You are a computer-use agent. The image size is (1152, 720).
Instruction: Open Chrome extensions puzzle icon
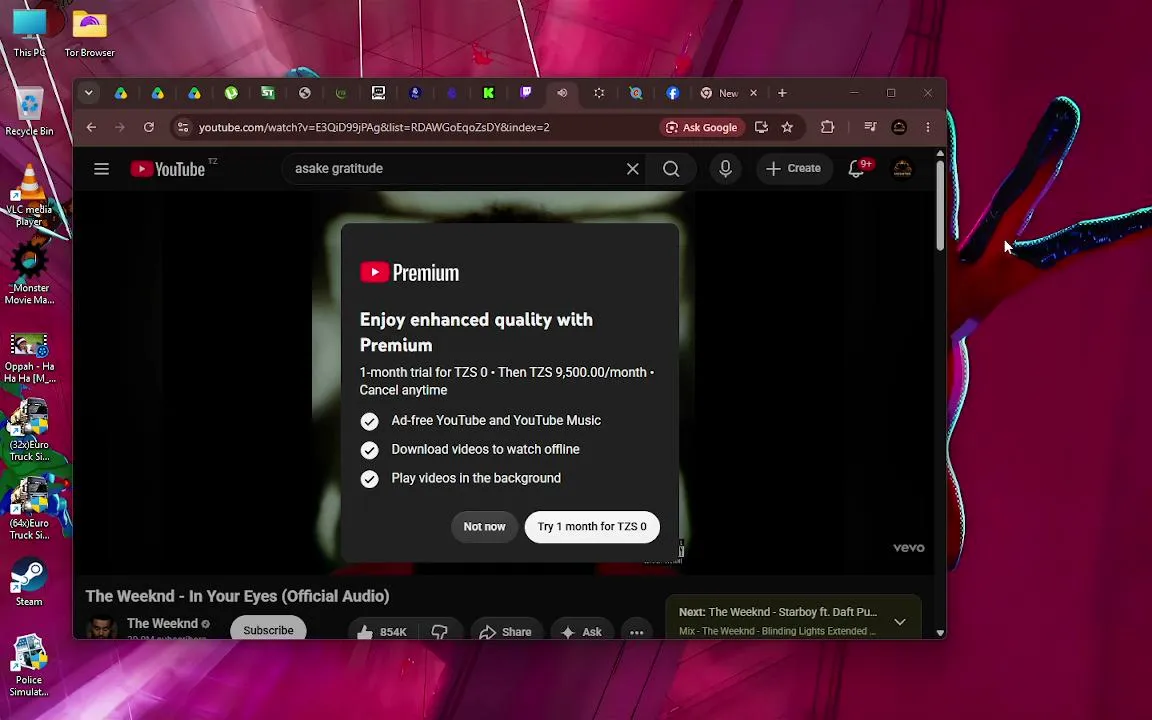tap(828, 127)
